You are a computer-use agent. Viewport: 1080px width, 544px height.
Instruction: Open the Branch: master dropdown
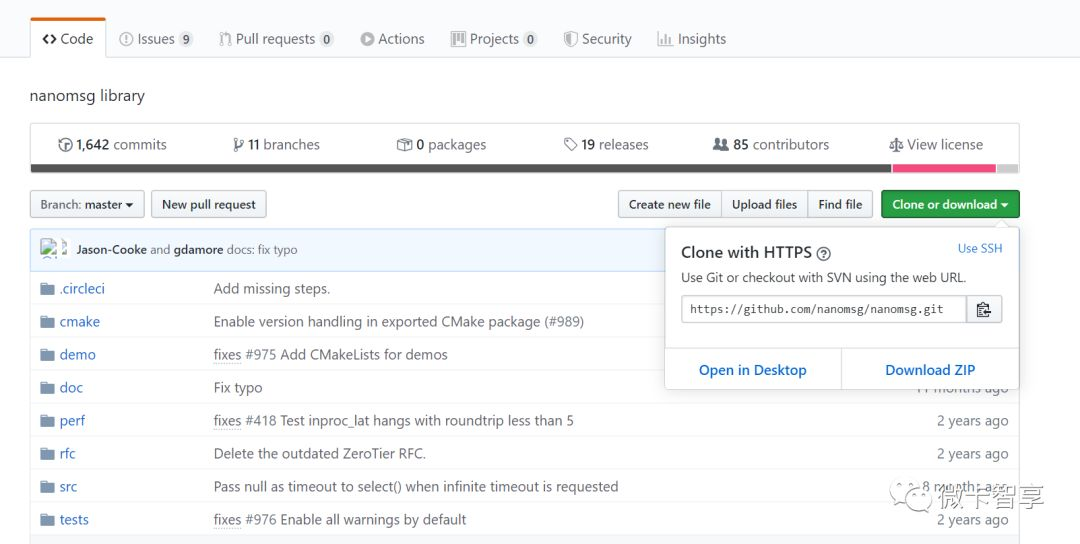[x=87, y=204]
